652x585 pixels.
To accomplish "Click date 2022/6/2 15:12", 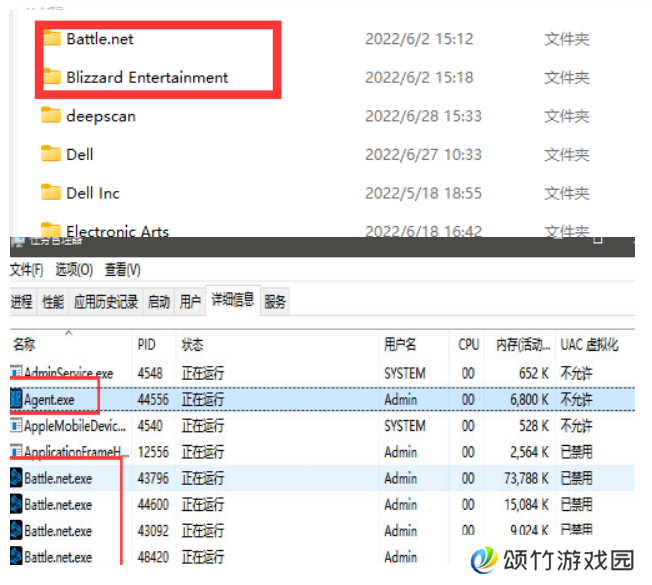I will click(x=419, y=39).
